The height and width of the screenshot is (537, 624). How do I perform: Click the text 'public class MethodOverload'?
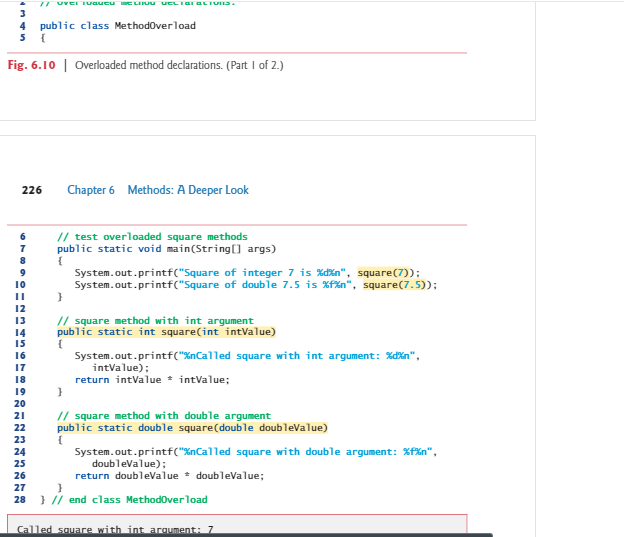pyautogui.click(x=118, y=26)
